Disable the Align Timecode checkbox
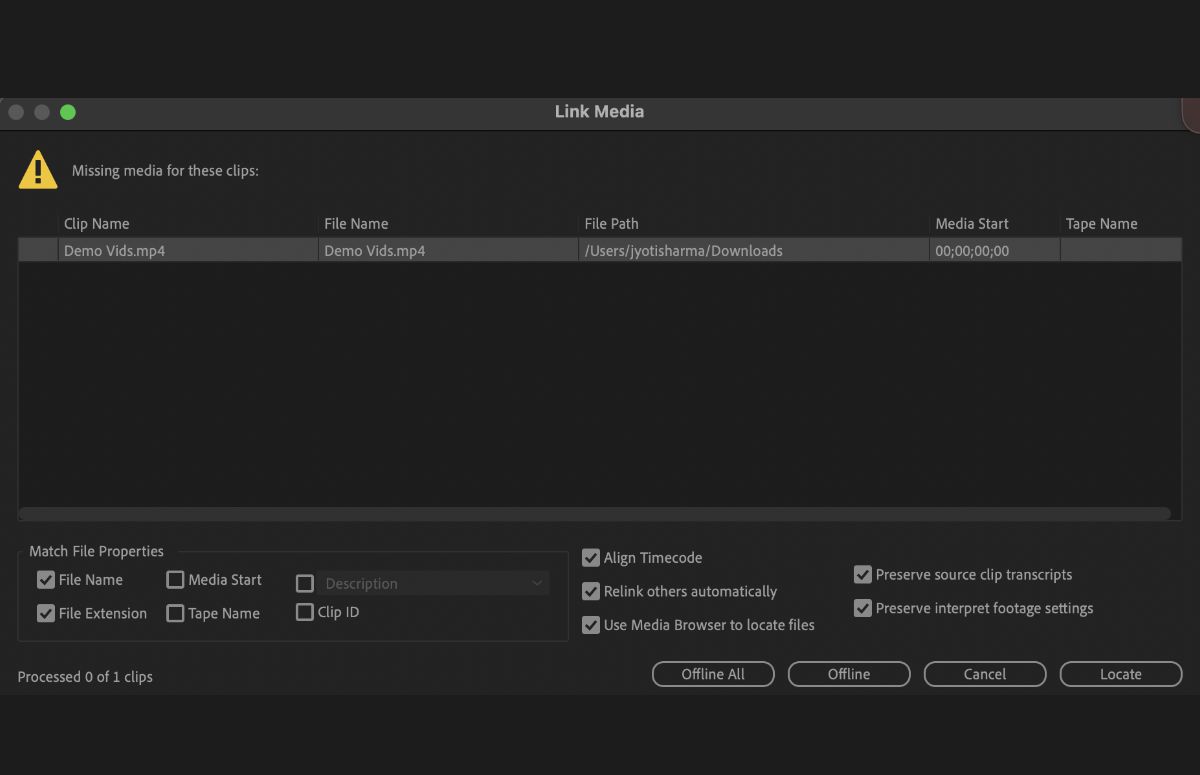 590,557
